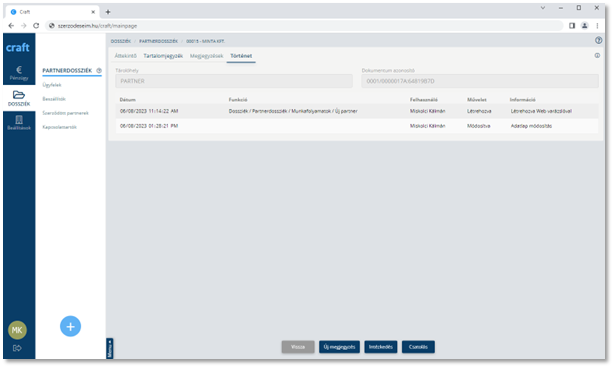Open Szerződött partnerek in side menu
The width and height of the screenshot is (614, 368).
coord(65,113)
